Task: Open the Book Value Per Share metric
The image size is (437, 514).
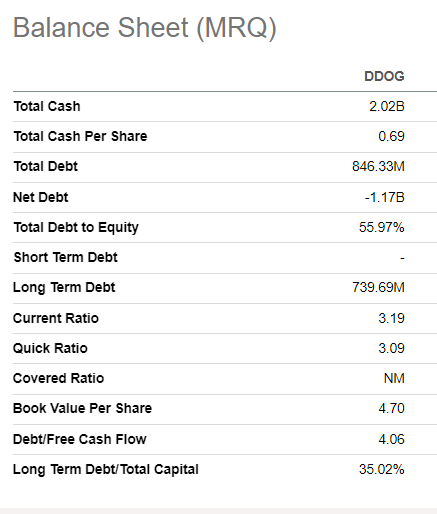Action: 82,408
